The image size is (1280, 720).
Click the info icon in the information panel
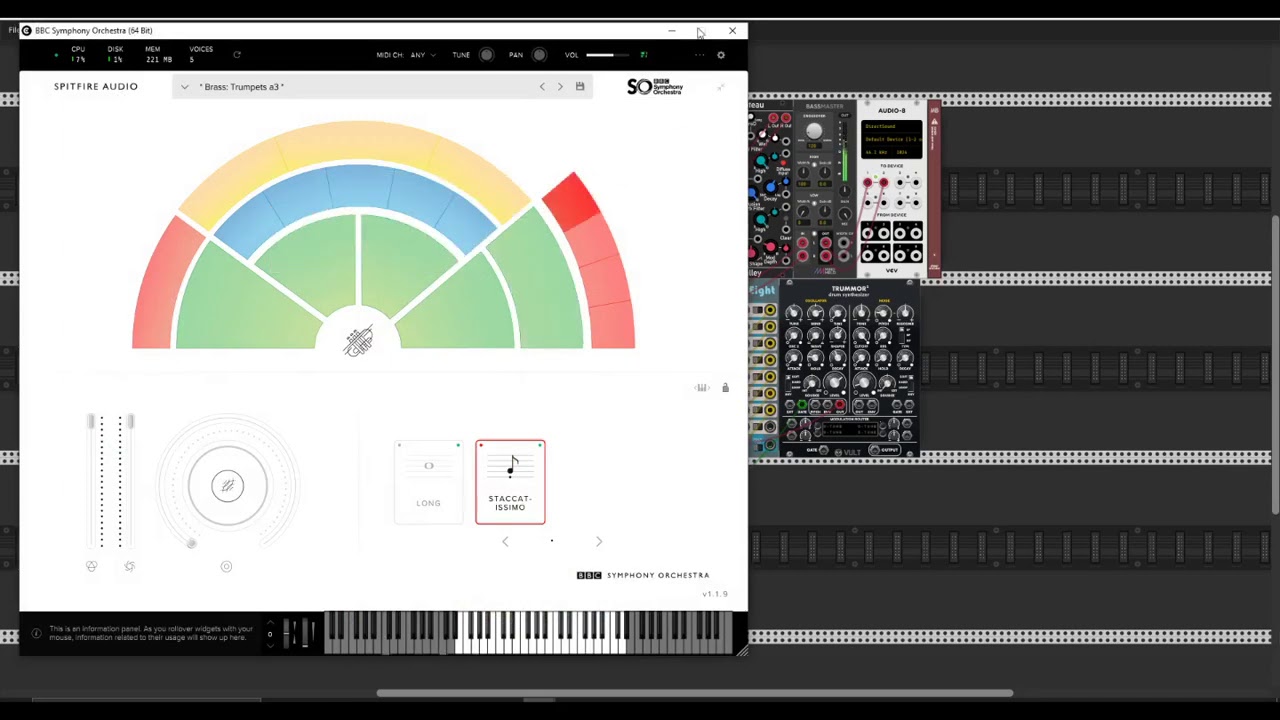pyautogui.click(x=36, y=633)
